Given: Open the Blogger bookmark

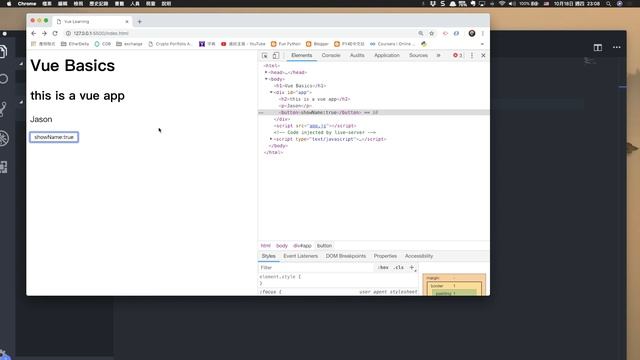Looking at the screenshot, I should point(318,44).
